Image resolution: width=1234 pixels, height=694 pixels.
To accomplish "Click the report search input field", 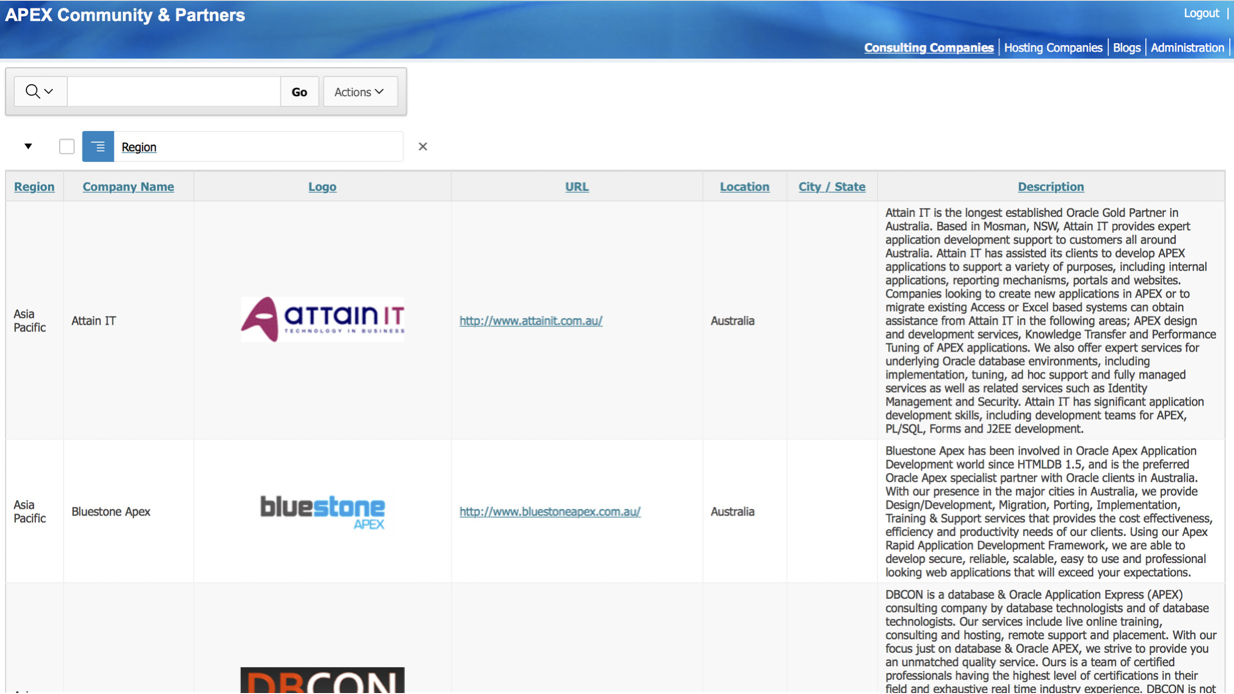I will tap(174, 92).
